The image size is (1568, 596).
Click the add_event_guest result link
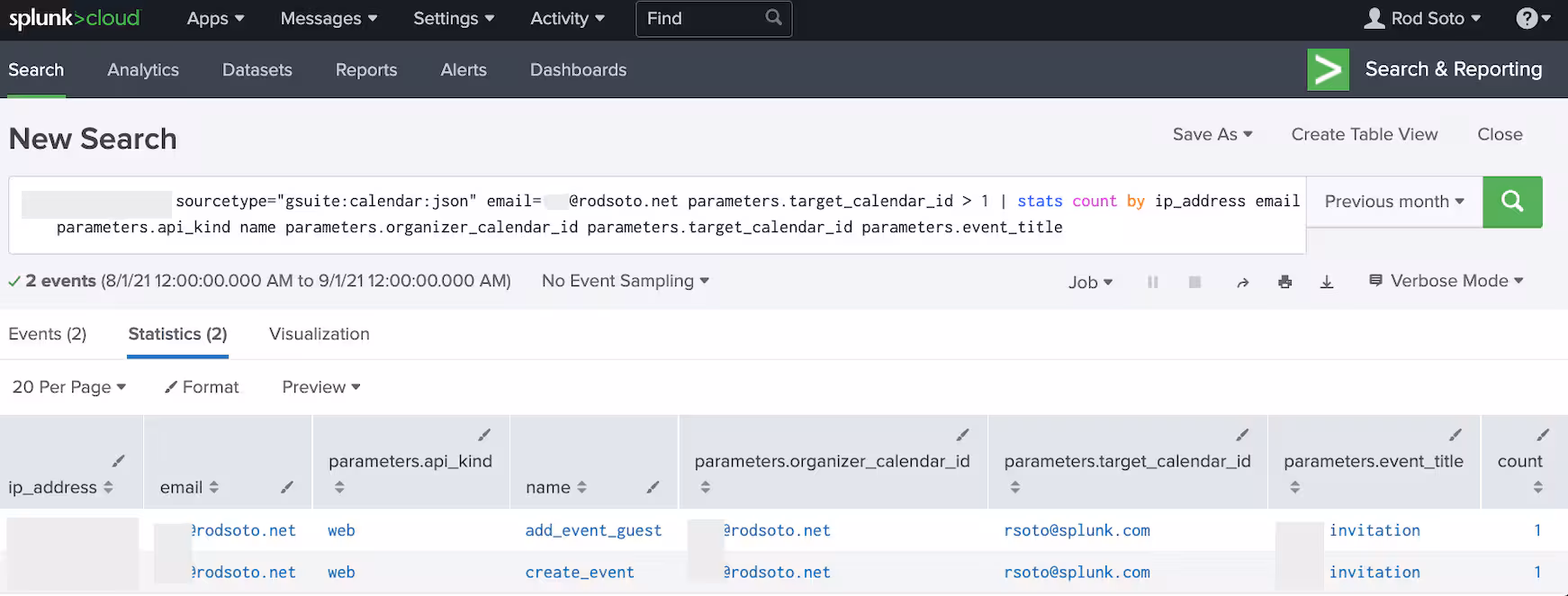(593, 531)
